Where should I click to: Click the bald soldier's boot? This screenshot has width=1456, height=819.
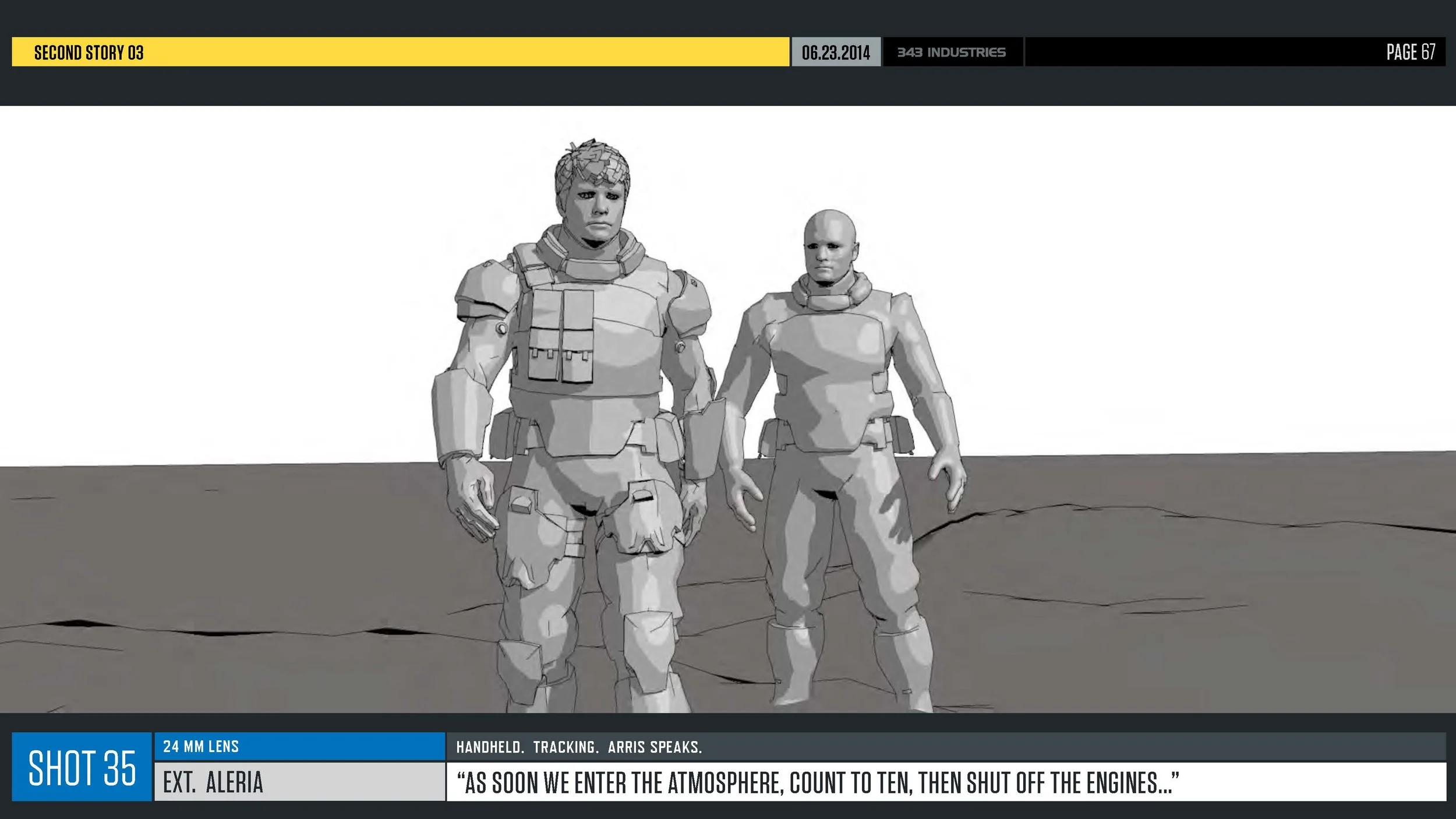tap(795, 664)
